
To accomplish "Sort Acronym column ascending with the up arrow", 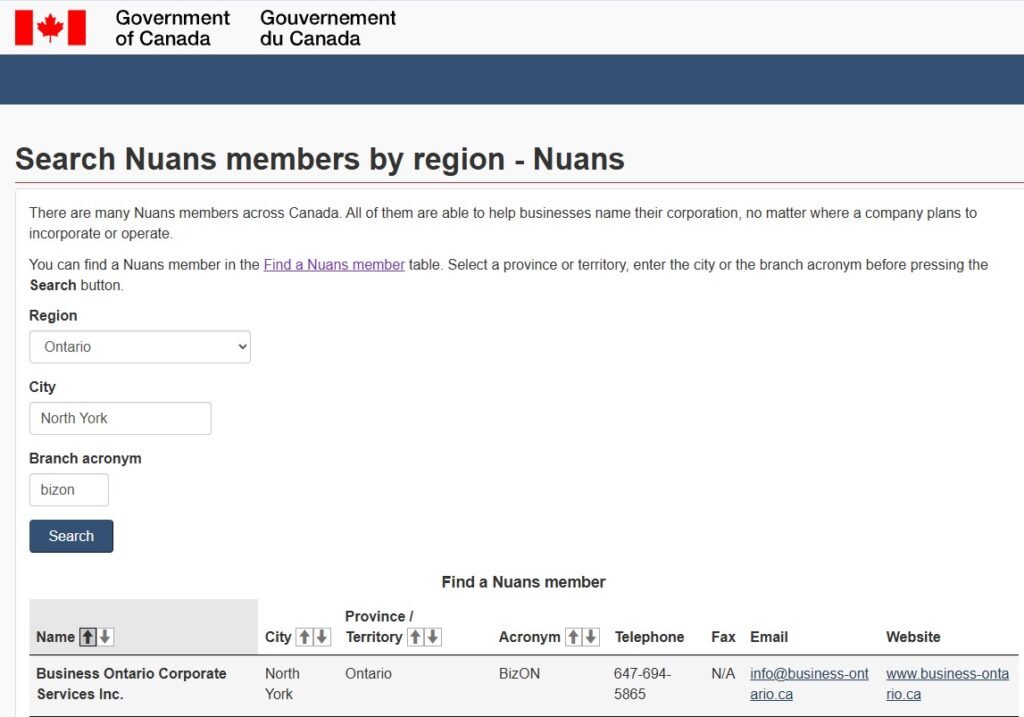I will (x=573, y=637).
